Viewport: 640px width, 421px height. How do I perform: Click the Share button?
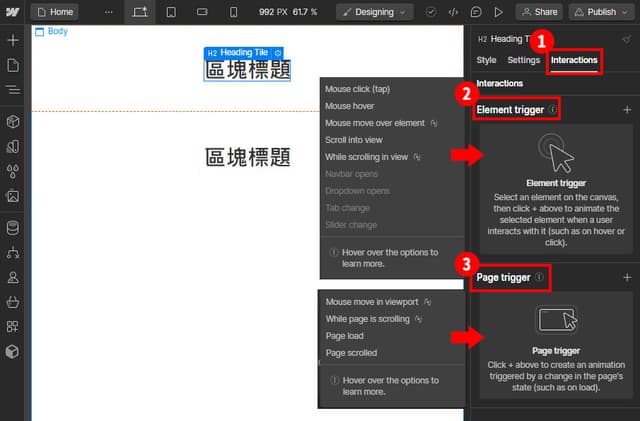[x=539, y=12]
